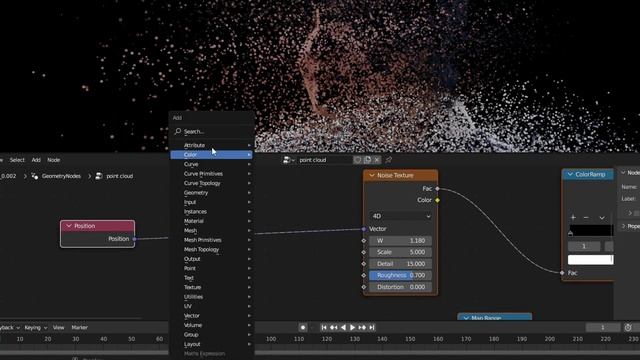Screen dimensions: 640x360
Task: Open the Geometry submenu
Action: pyautogui.click(x=211, y=193)
